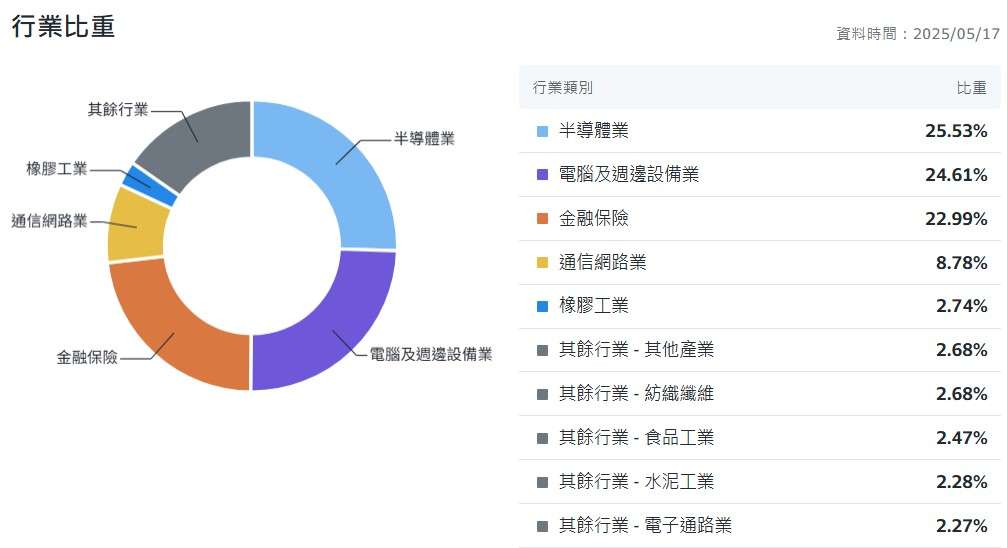Select the 其餘行業 - 紡織纖維 row label

click(x=636, y=394)
